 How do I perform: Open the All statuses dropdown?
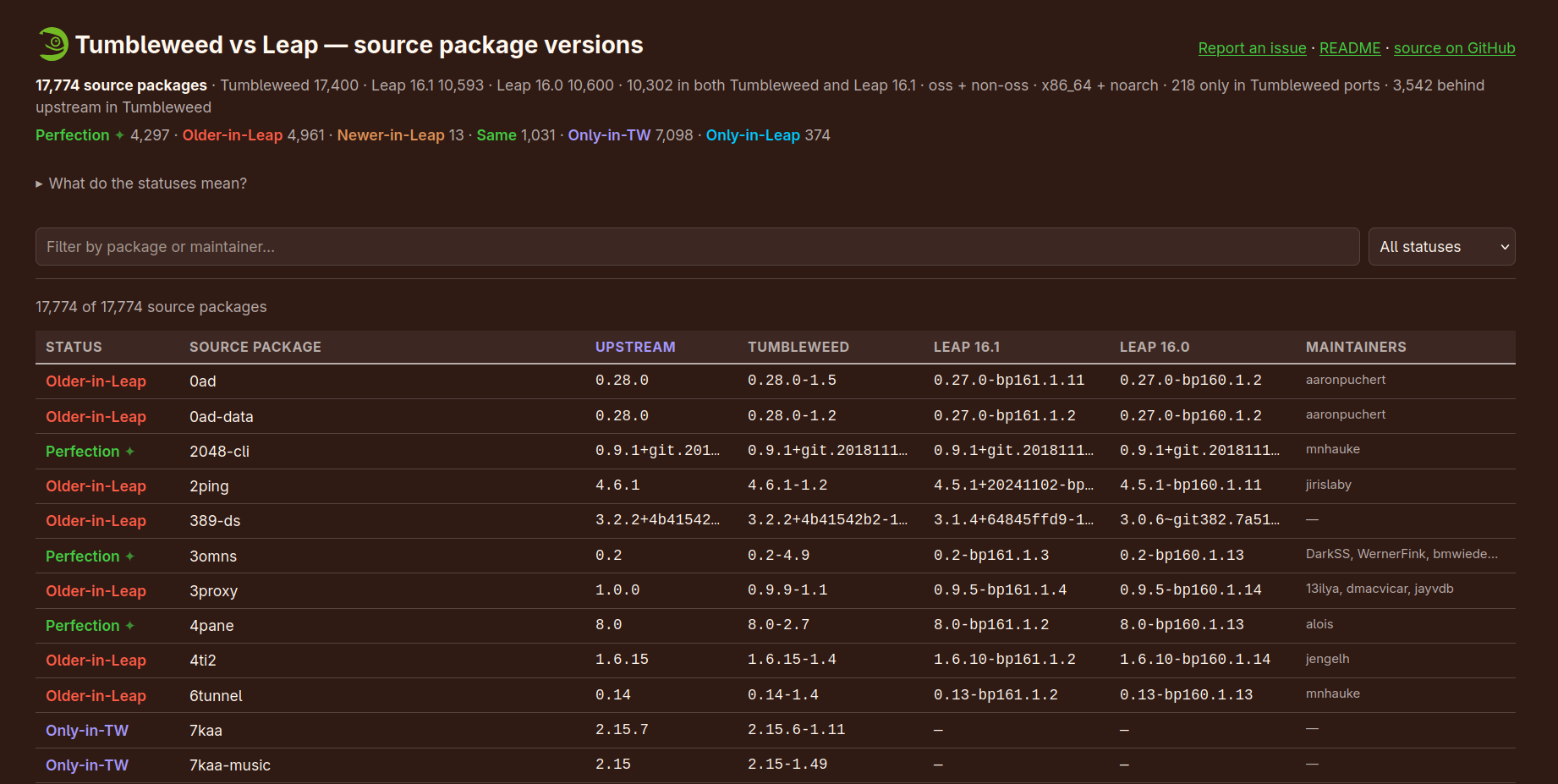(1441, 246)
